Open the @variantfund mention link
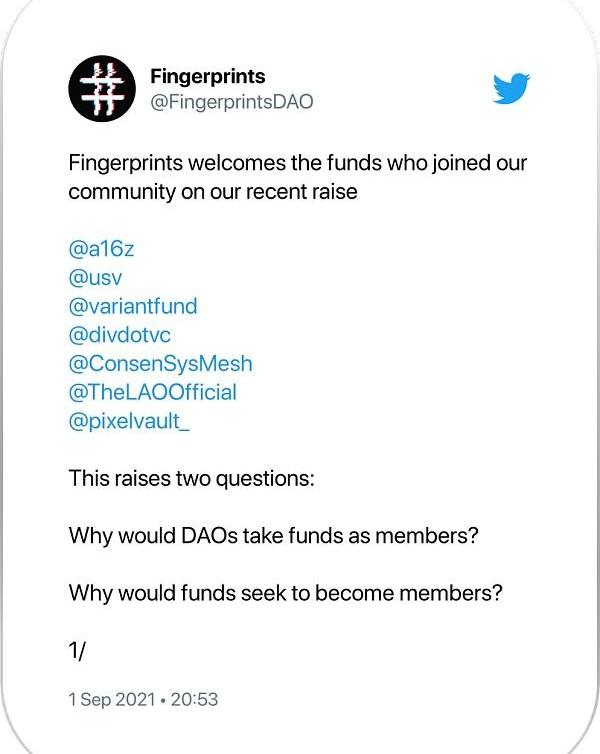600x754 pixels. (133, 306)
